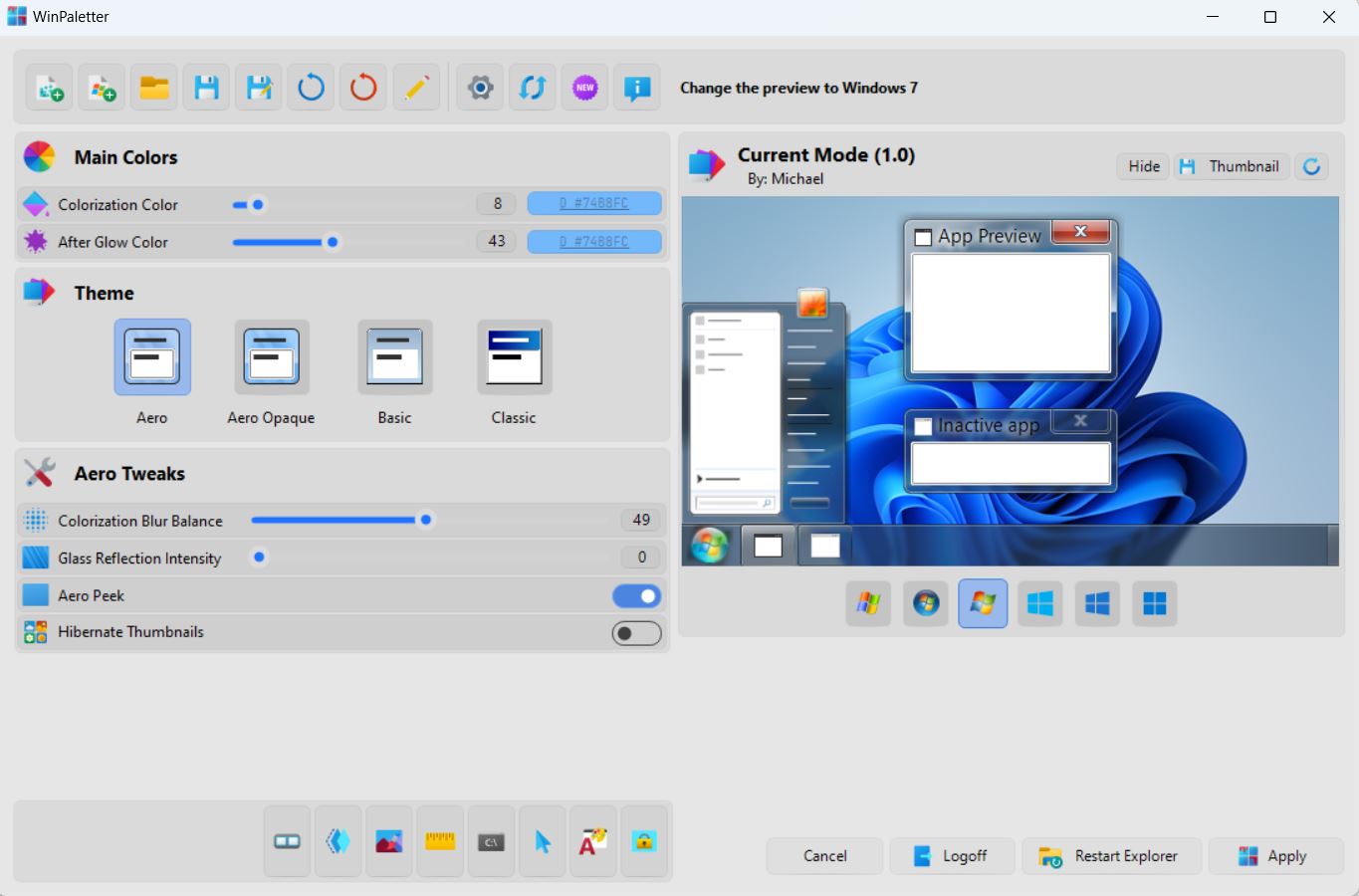Click the Colorization Color hex swatch
The width and height of the screenshot is (1359, 896).
click(x=594, y=204)
